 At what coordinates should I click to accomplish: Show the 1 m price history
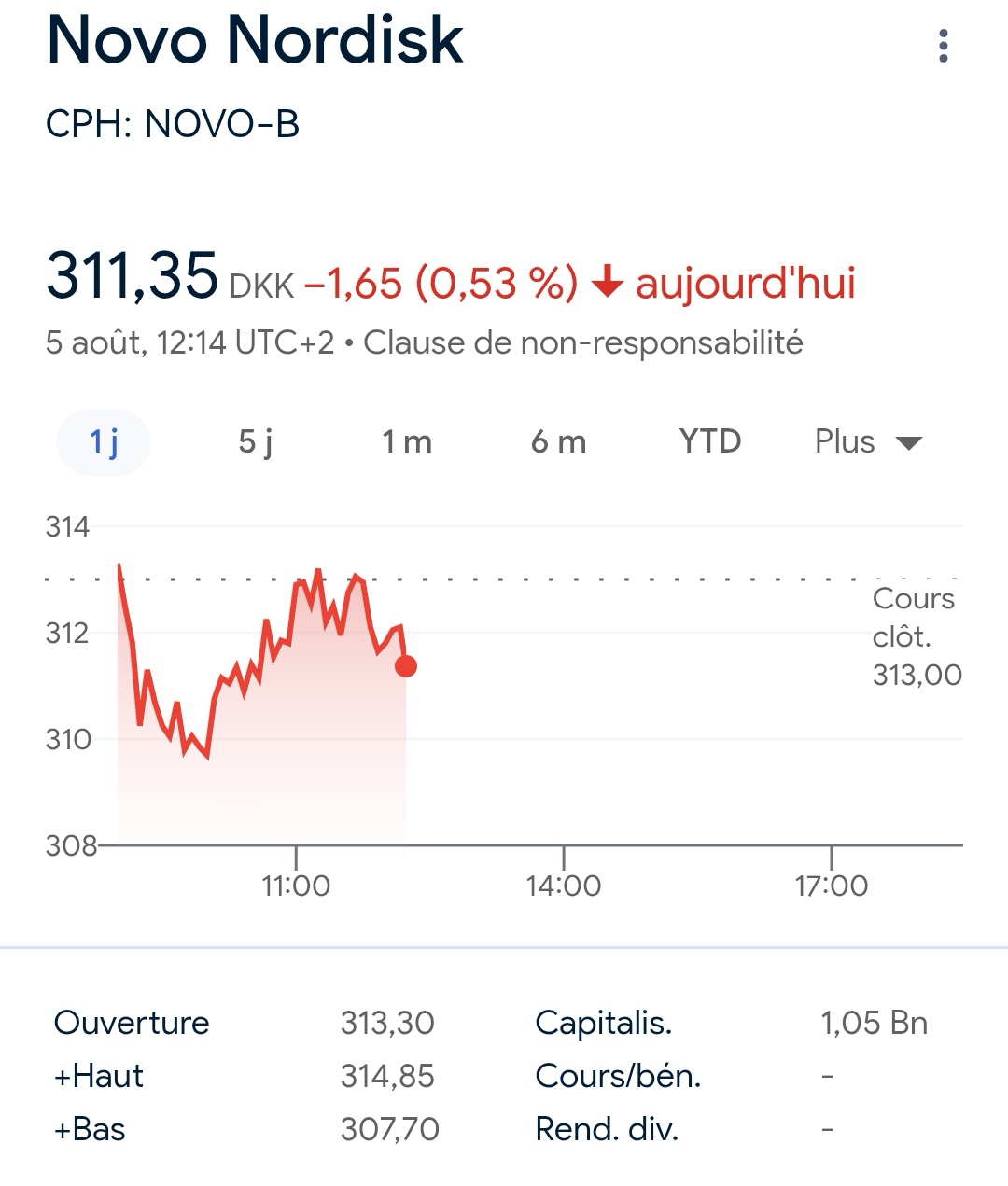click(407, 442)
